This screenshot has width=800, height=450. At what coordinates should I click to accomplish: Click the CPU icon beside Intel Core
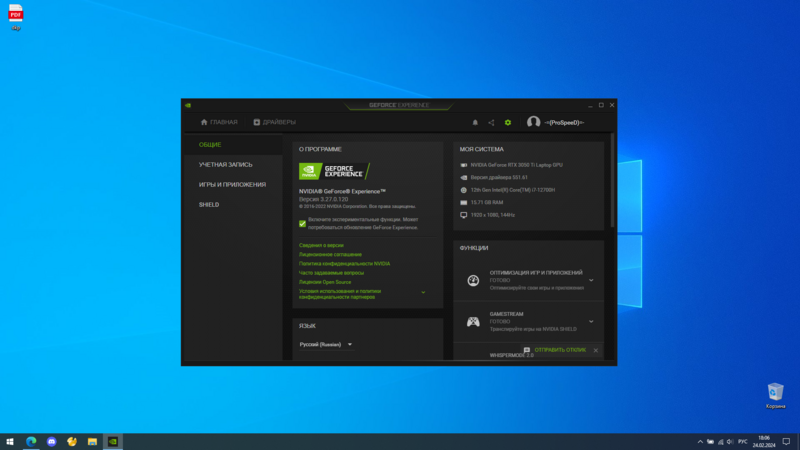(464, 190)
